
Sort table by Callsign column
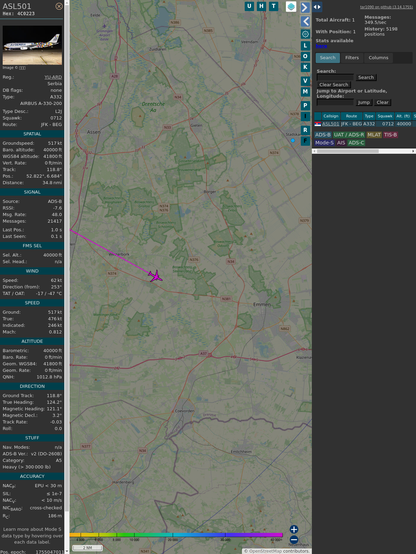tap(331, 116)
